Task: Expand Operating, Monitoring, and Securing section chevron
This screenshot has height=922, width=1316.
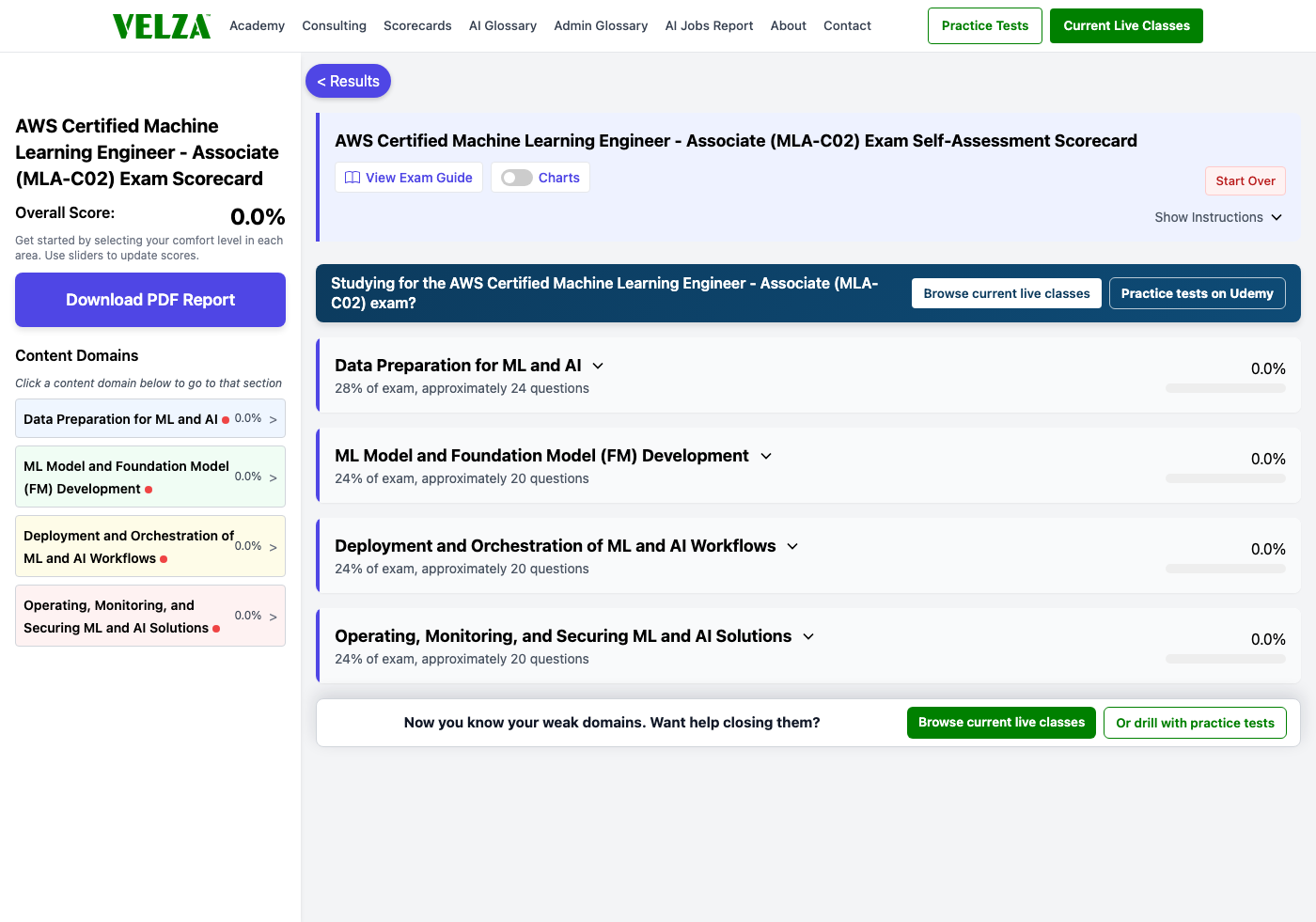Action: point(808,636)
